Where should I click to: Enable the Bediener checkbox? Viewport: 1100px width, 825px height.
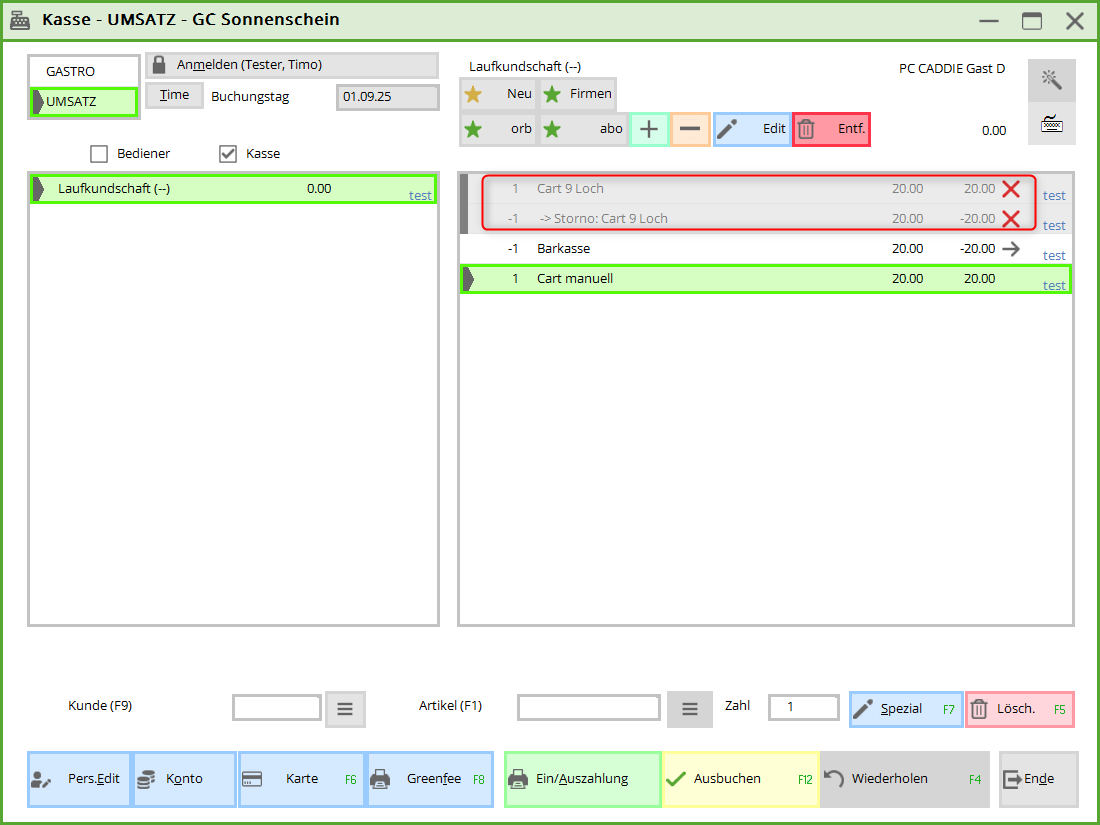click(99, 154)
